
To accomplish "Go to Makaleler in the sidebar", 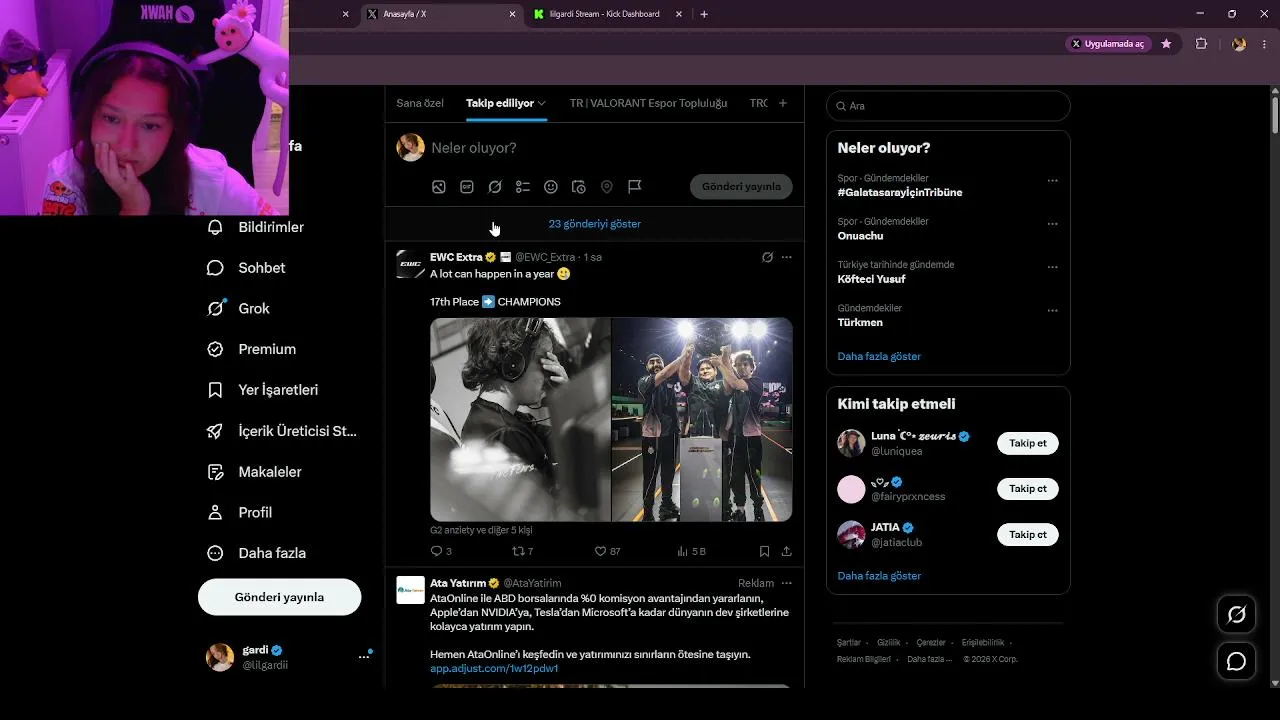I will coord(254,472).
